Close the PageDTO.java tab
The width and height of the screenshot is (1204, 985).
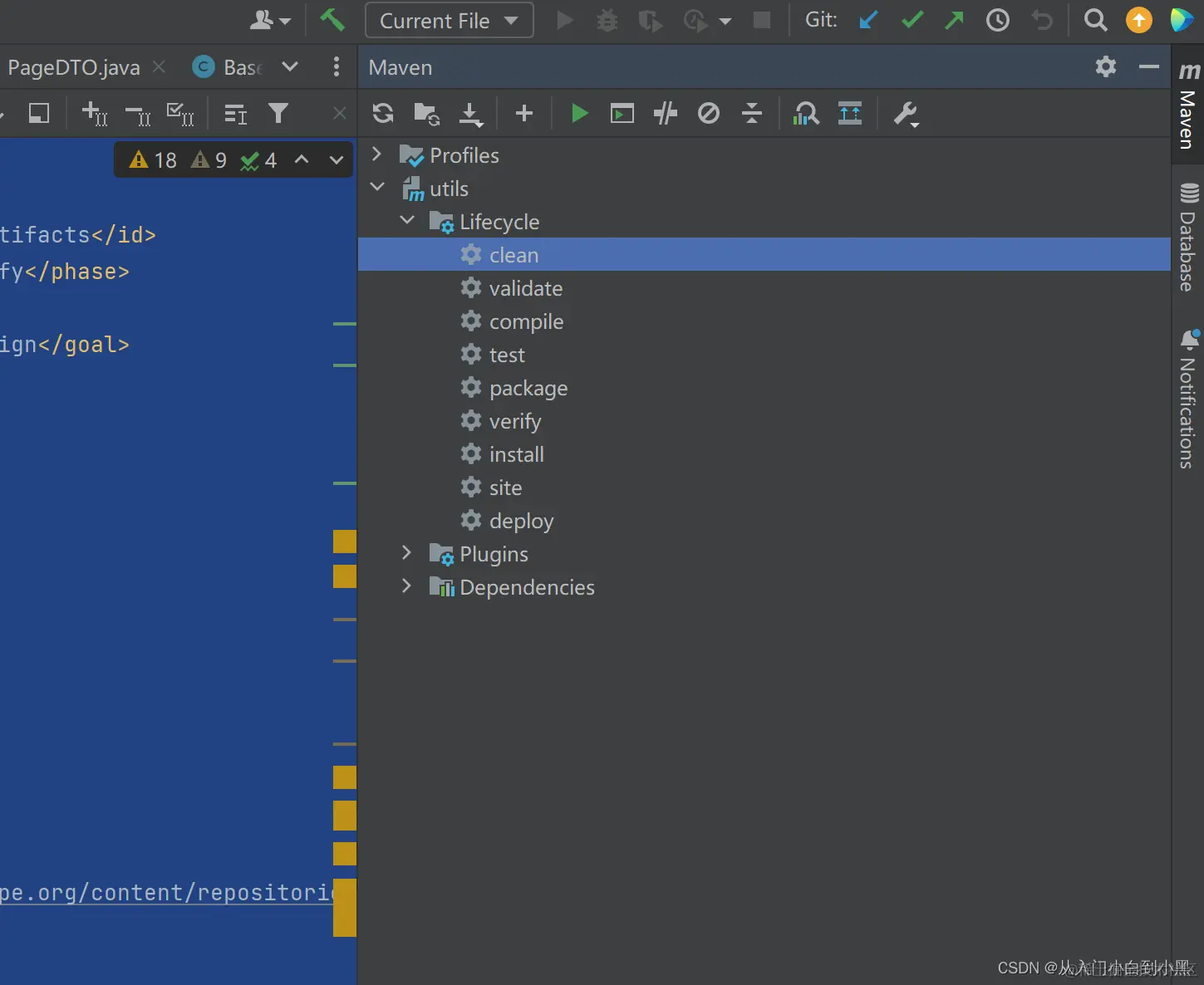tap(159, 66)
